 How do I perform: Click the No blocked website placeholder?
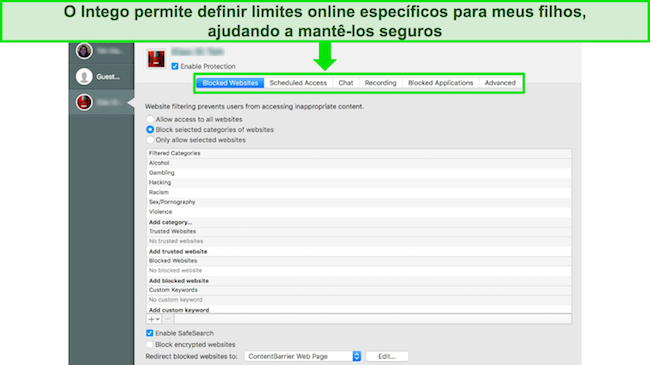pos(175,270)
